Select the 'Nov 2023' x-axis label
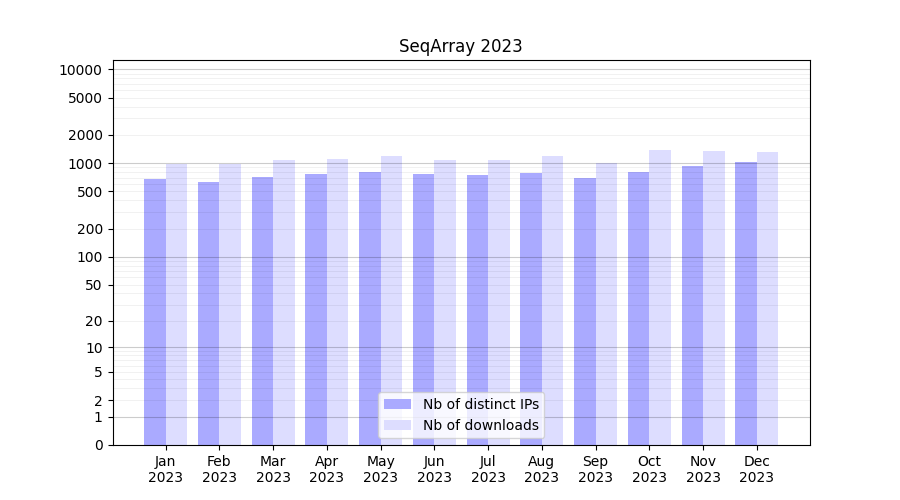The image size is (900, 500). click(703, 469)
